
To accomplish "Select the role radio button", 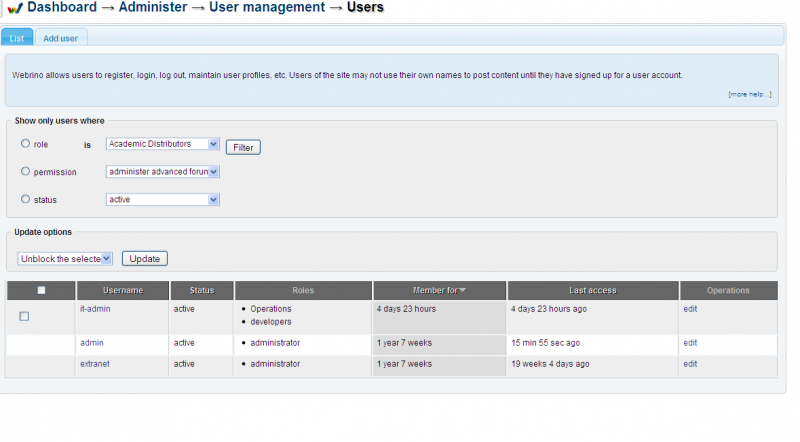I will point(25,144).
